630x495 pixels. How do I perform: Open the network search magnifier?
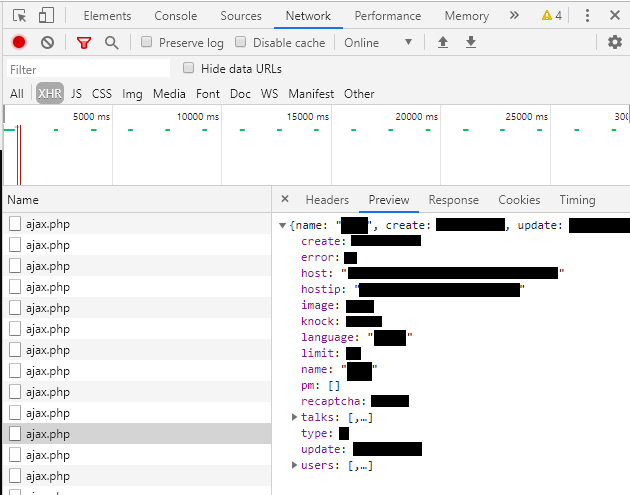pos(111,42)
